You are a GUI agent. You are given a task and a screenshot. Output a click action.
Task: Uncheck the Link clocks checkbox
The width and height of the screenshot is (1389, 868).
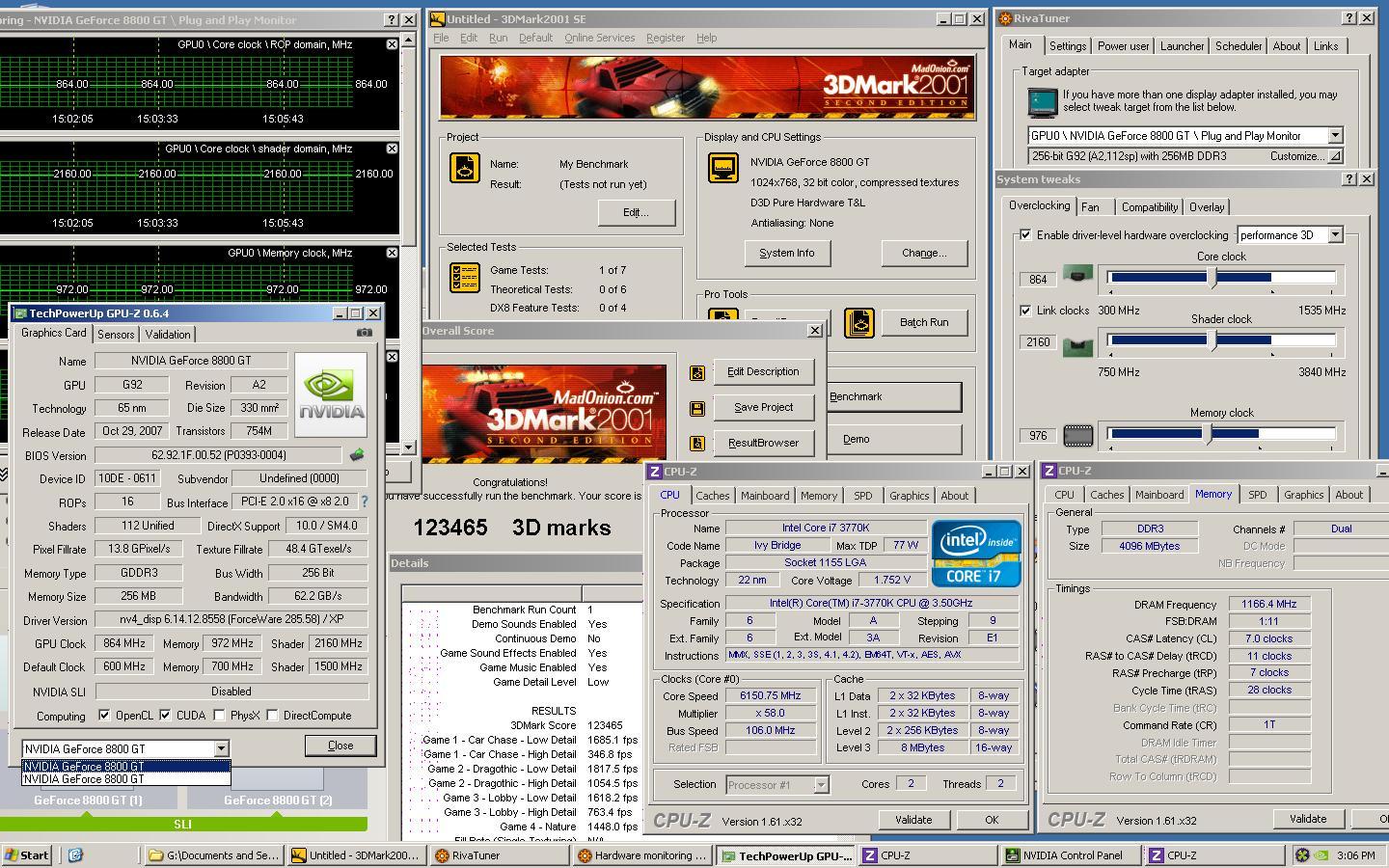click(x=1025, y=311)
